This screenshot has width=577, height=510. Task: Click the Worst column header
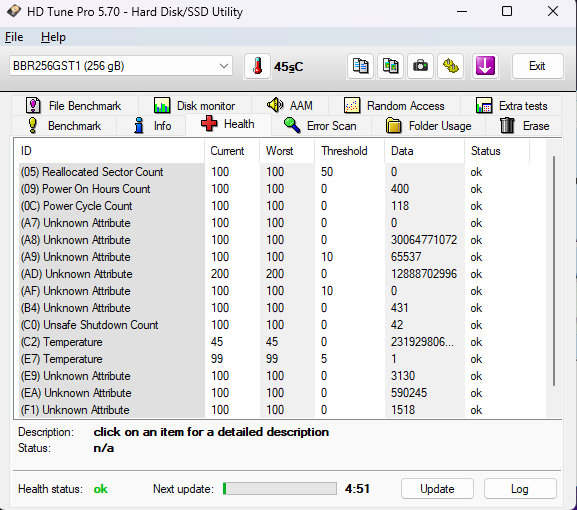(x=287, y=151)
